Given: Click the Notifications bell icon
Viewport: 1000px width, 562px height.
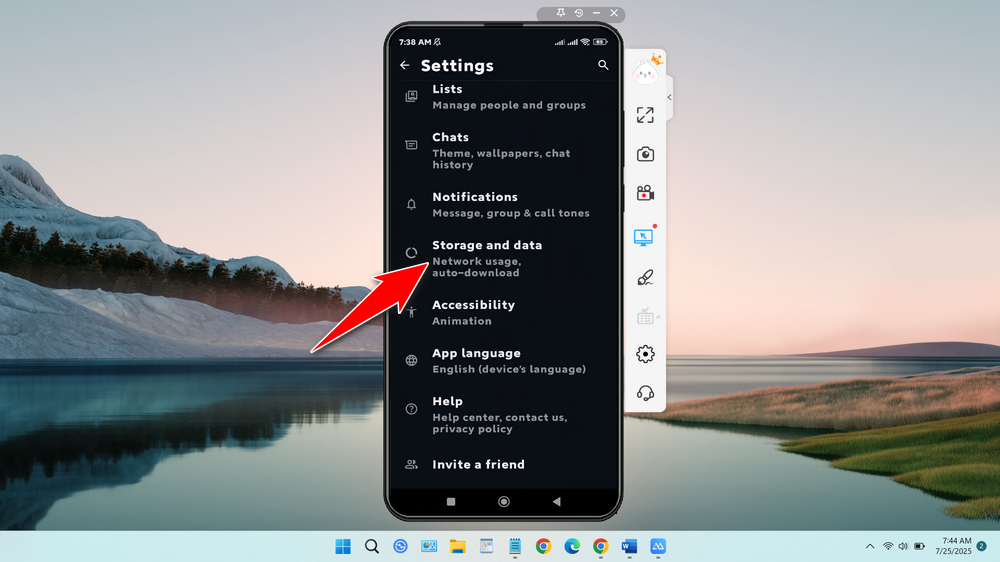Looking at the screenshot, I should click(x=411, y=204).
